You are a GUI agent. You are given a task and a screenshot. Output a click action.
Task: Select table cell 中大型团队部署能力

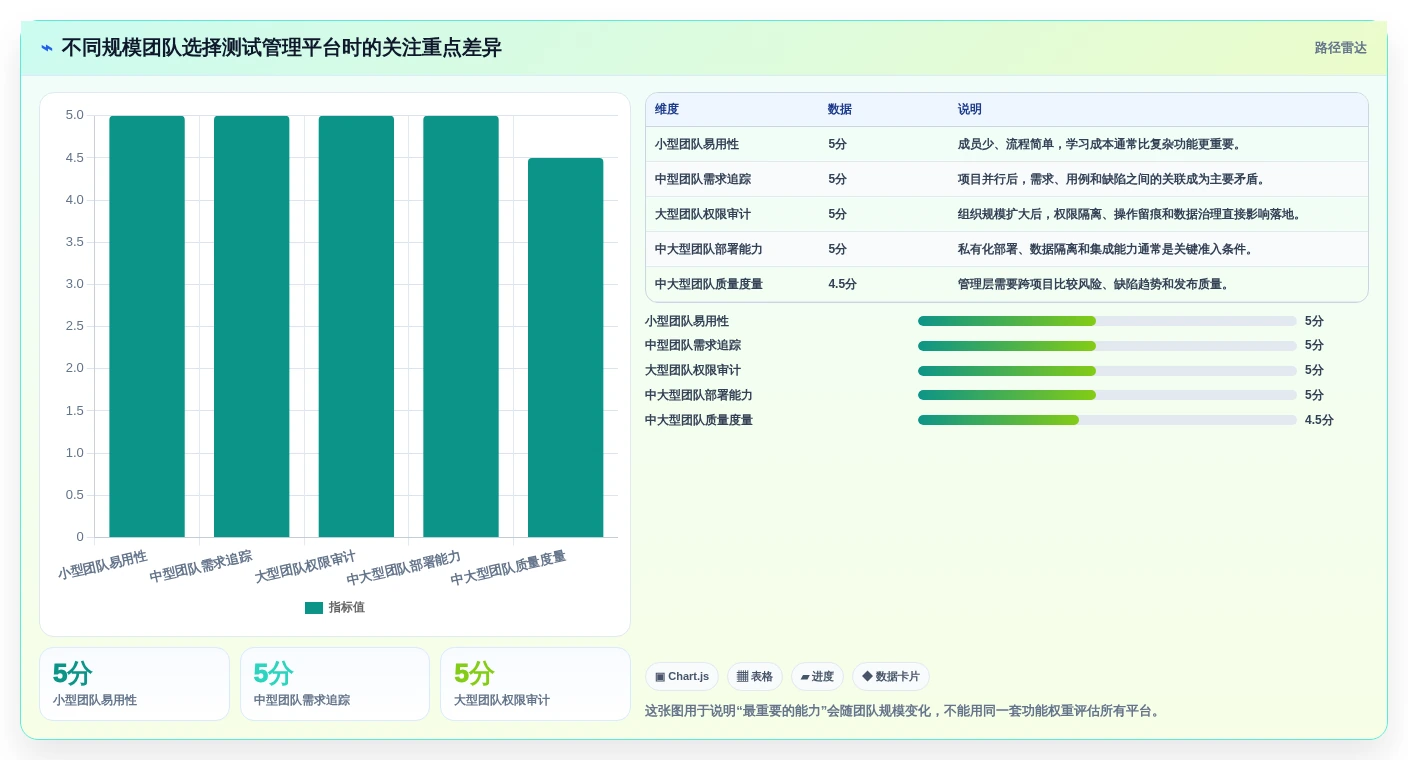click(709, 249)
